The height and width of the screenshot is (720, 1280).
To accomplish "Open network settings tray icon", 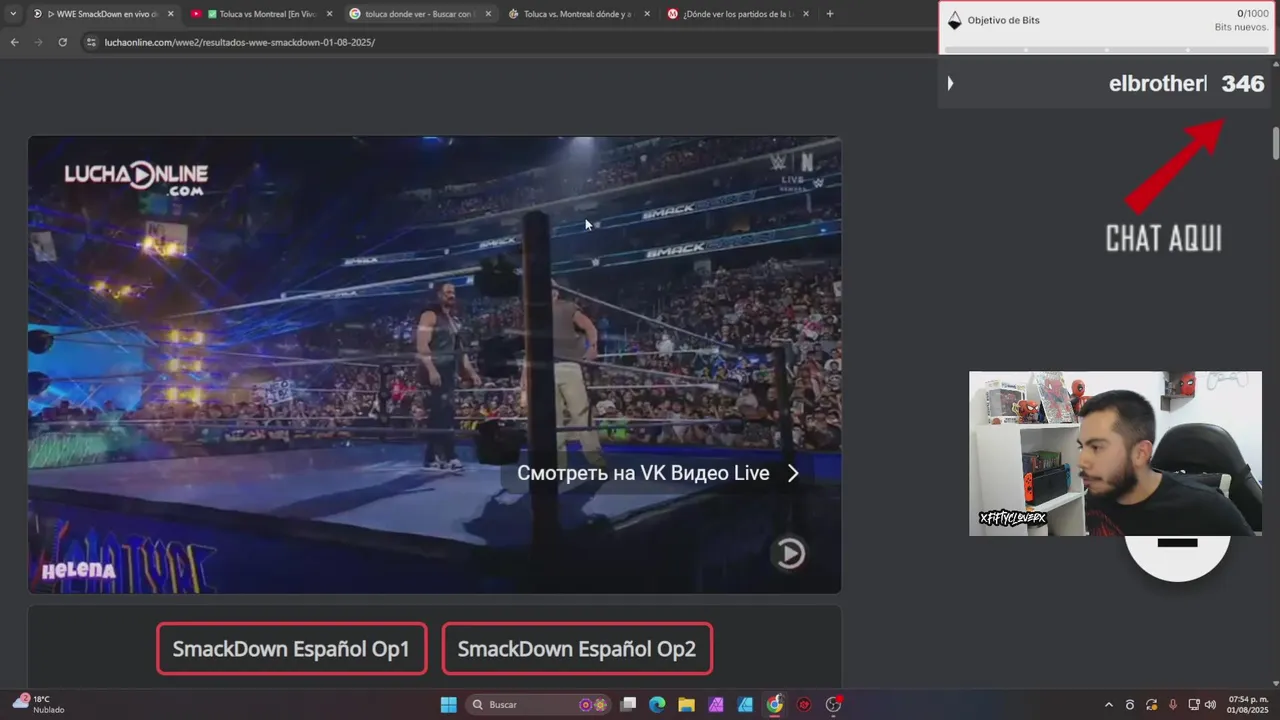I will point(1194,705).
